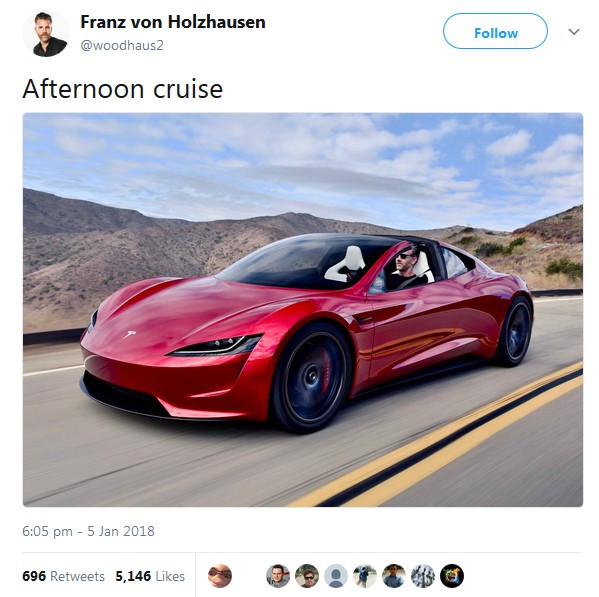The image size is (599, 597).
Task: Open Franz von Holzhausen's profile picture
Action: tap(46, 34)
